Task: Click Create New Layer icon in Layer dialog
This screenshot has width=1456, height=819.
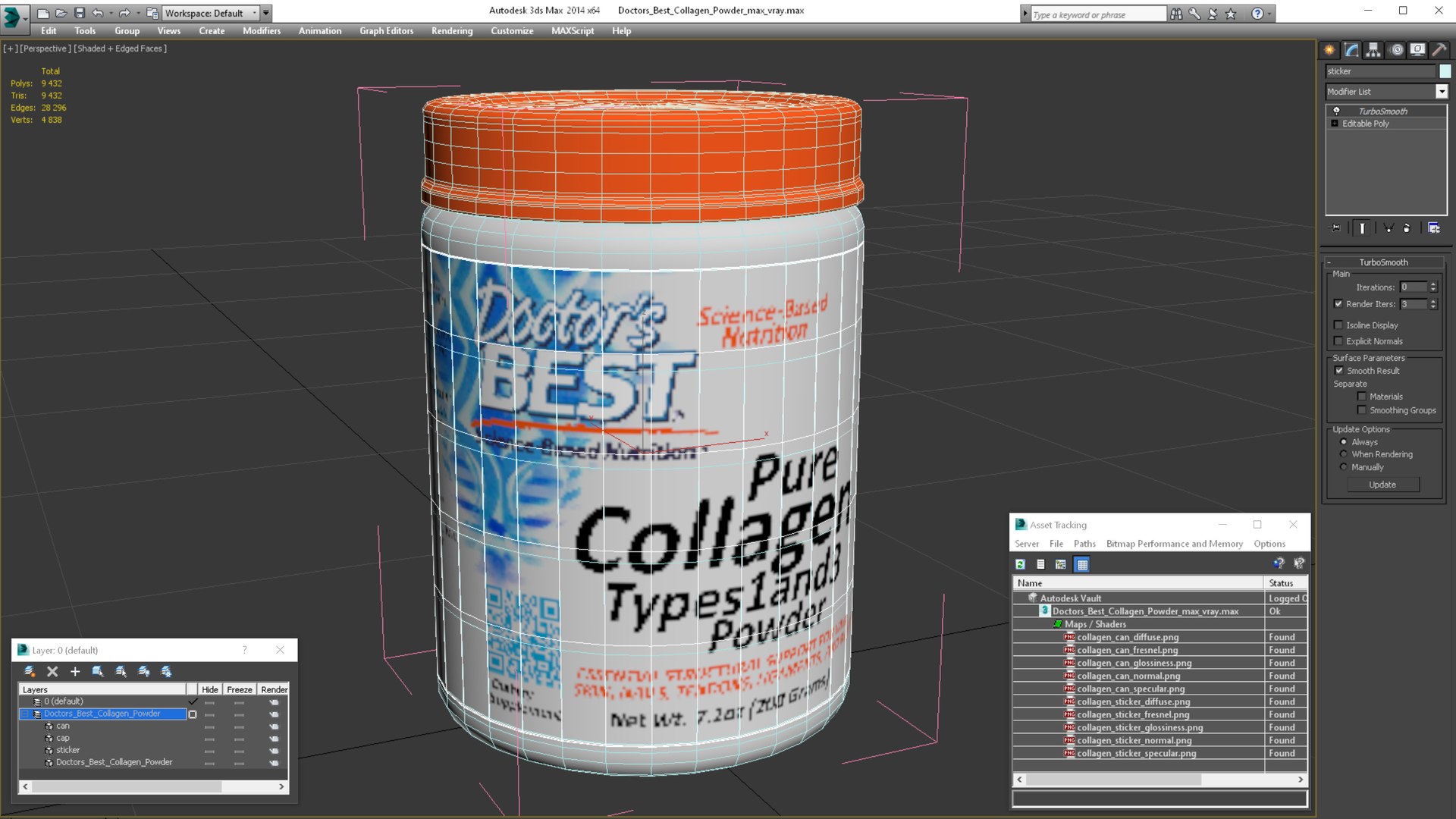Action: click(x=30, y=671)
